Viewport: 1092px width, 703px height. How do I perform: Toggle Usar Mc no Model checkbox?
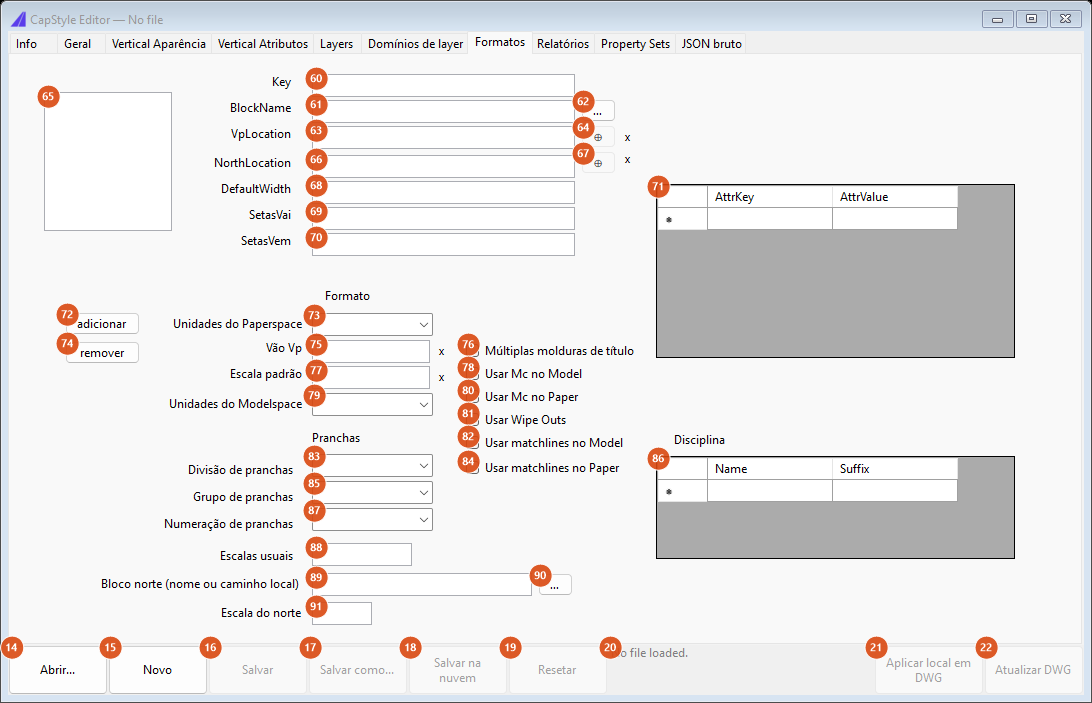pos(473,374)
